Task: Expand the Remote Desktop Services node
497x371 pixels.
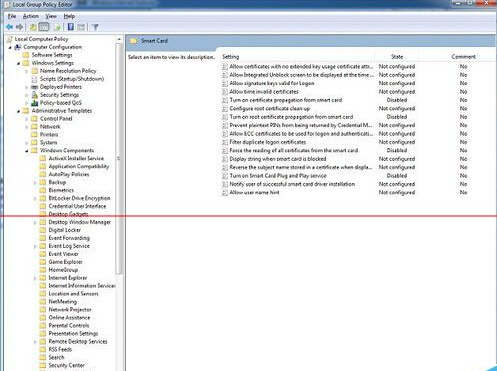Action: click(x=35, y=342)
